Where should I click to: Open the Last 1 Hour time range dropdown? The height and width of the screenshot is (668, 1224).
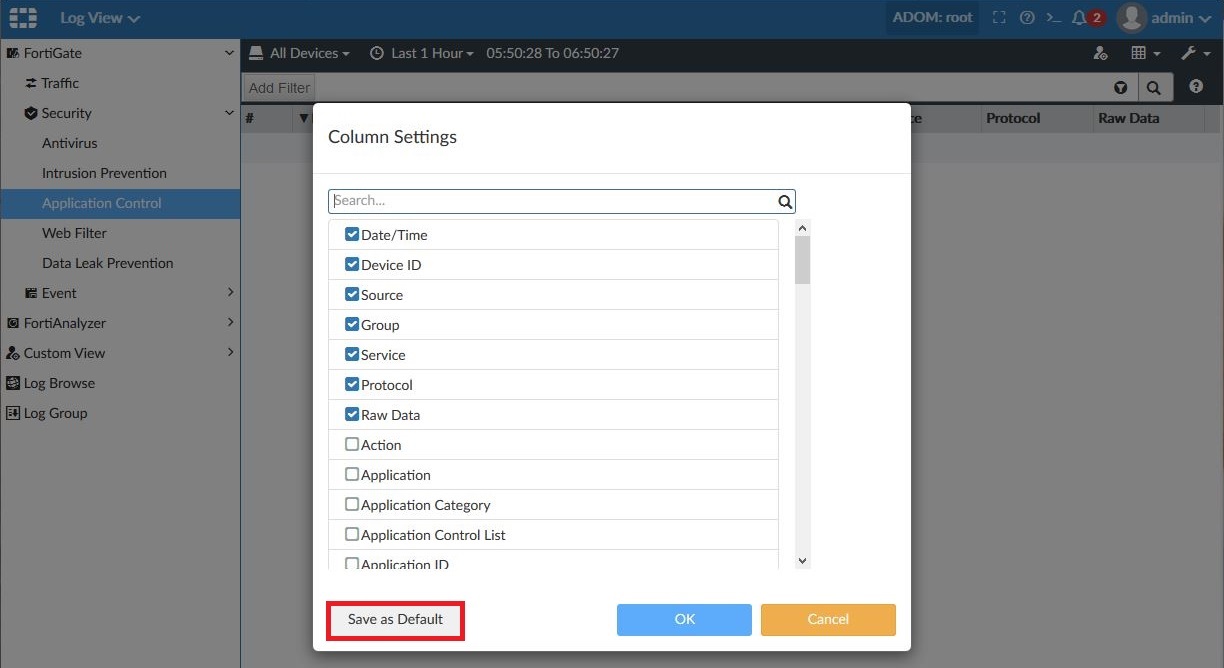[421, 52]
